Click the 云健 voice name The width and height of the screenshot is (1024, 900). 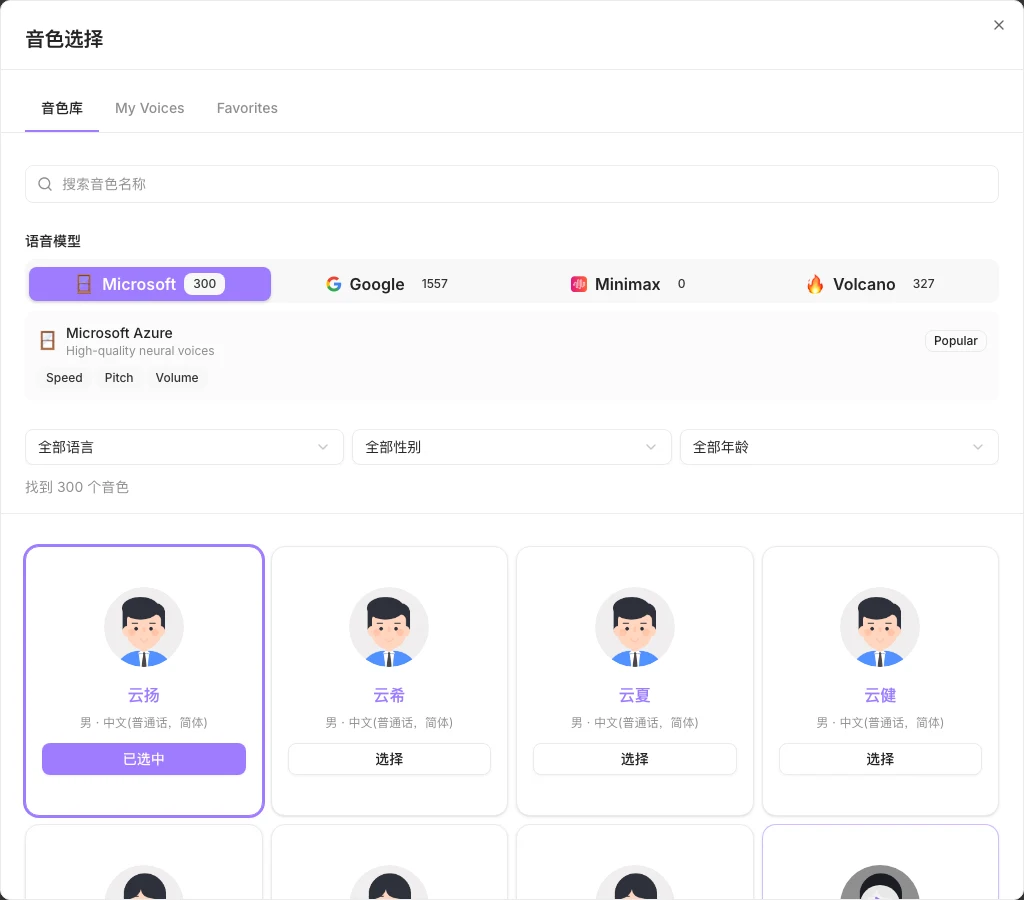pyautogui.click(x=880, y=696)
